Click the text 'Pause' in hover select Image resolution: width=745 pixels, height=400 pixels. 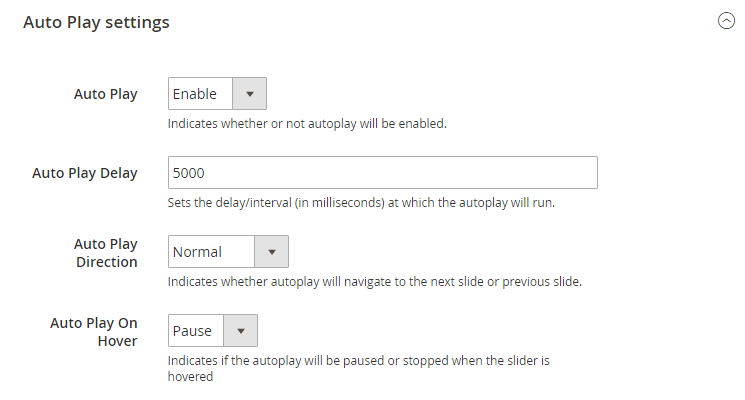click(x=192, y=331)
